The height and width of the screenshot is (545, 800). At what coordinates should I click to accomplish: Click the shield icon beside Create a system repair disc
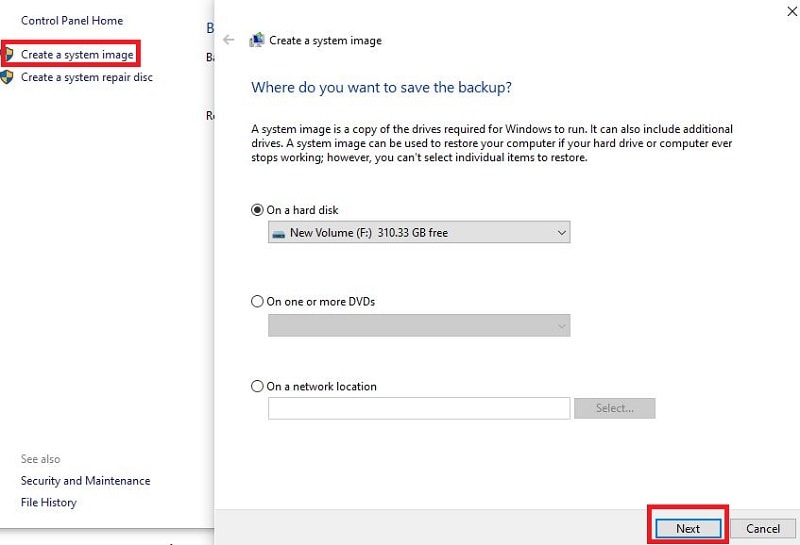[x=7, y=77]
